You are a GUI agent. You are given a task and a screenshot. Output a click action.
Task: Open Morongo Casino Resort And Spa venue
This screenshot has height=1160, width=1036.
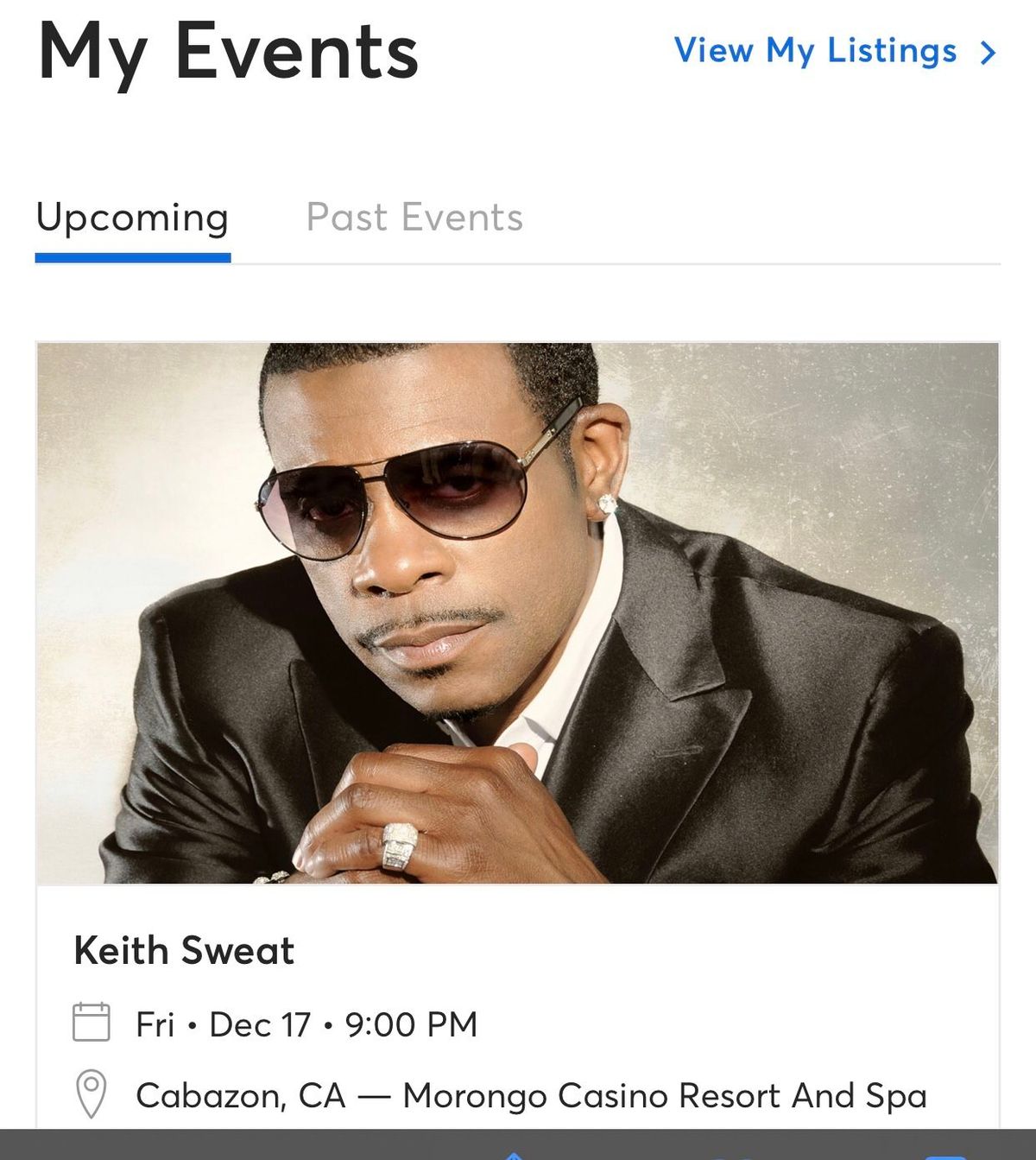664,1096
